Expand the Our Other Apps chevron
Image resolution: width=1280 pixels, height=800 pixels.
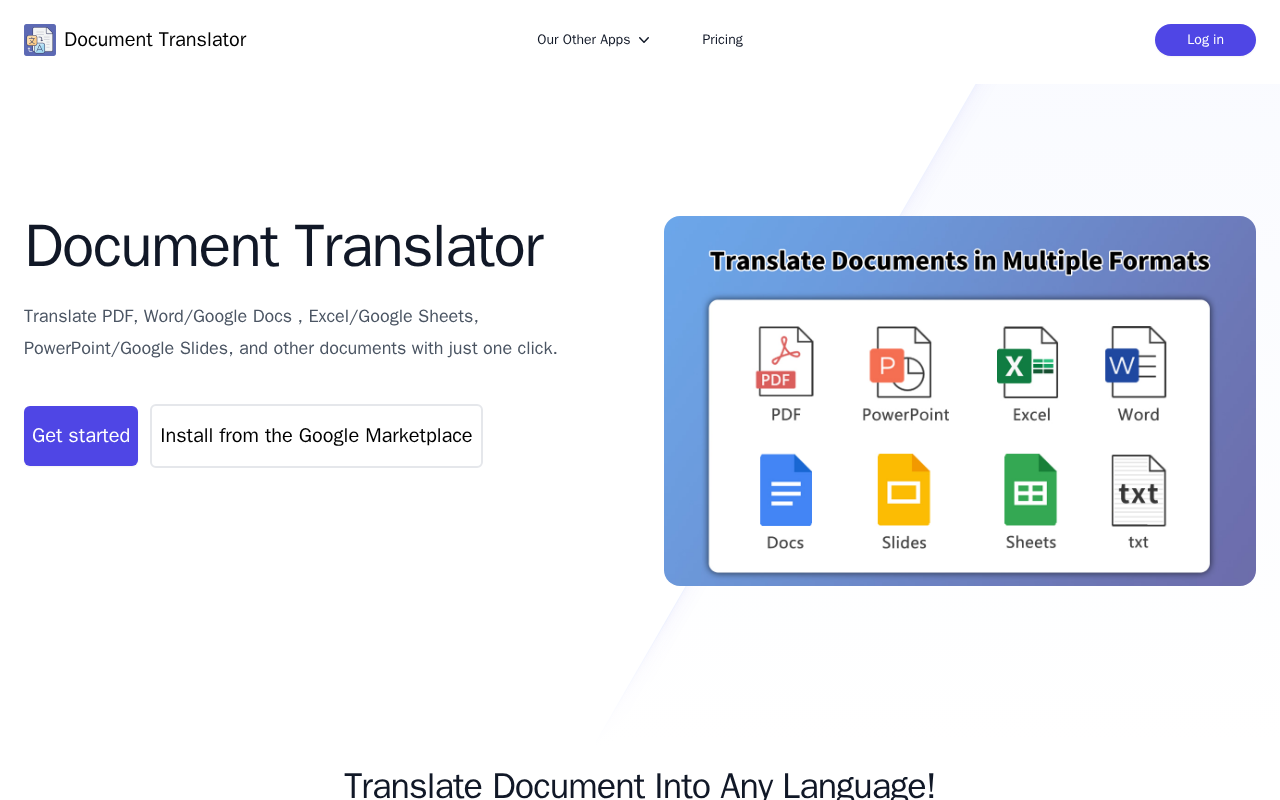[x=644, y=40]
